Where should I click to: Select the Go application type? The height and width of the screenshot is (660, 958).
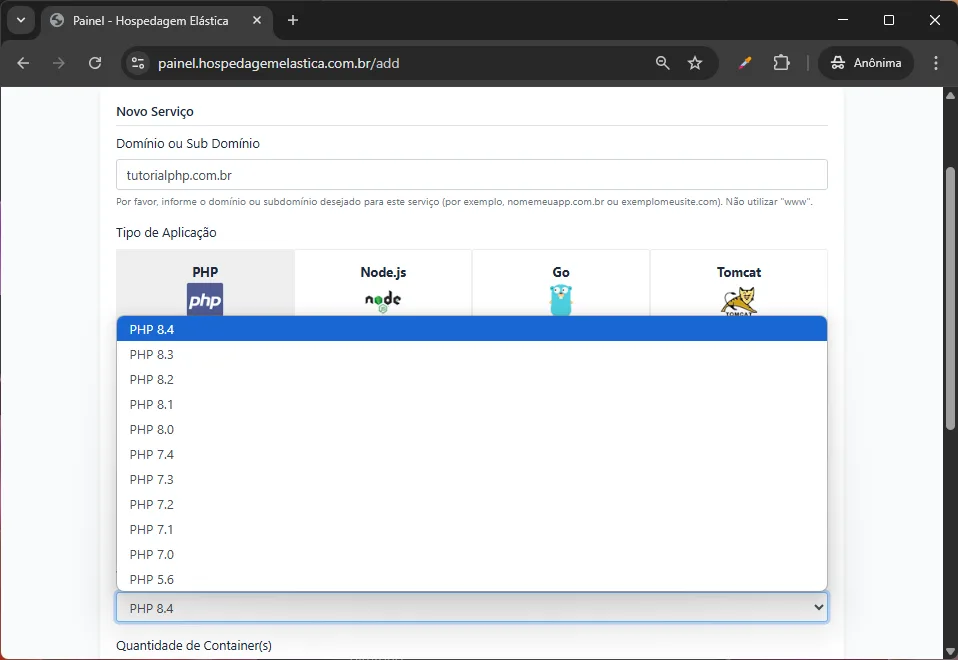(x=561, y=283)
